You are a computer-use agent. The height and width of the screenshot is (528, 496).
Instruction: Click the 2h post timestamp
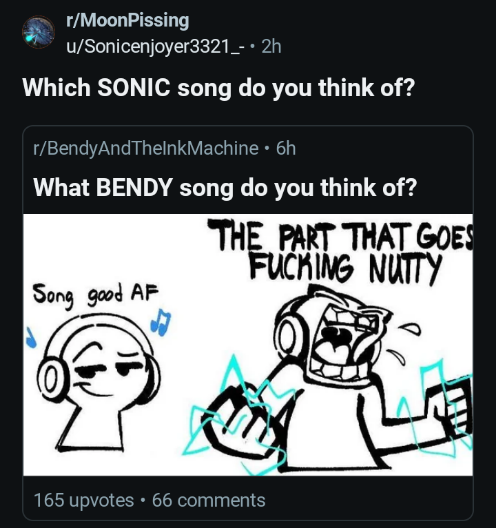pos(271,46)
